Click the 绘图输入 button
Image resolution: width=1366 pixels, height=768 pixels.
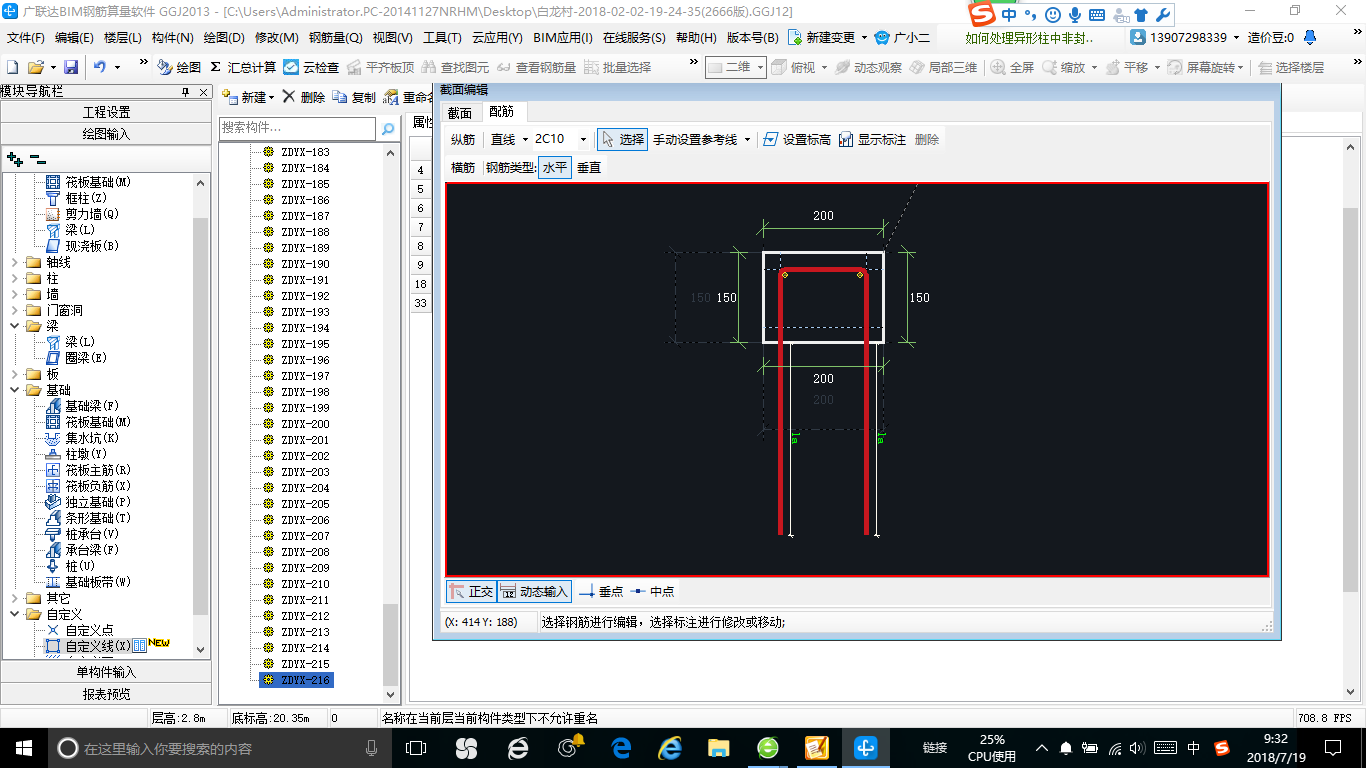tap(107, 133)
